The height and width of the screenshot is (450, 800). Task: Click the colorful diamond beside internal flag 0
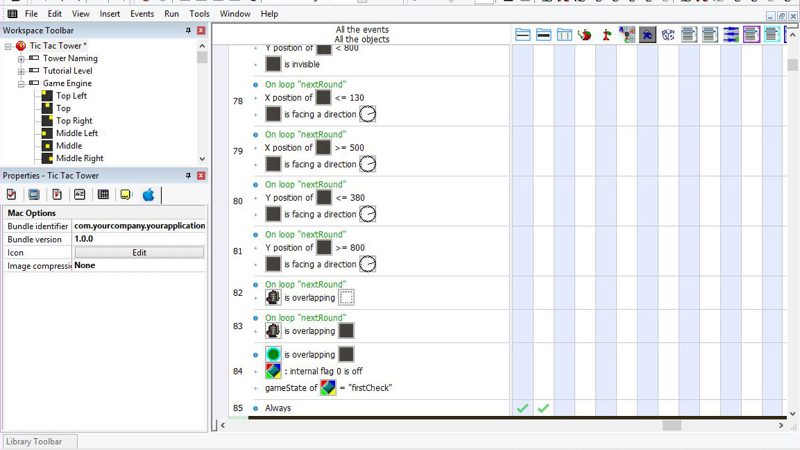pyautogui.click(x=273, y=371)
